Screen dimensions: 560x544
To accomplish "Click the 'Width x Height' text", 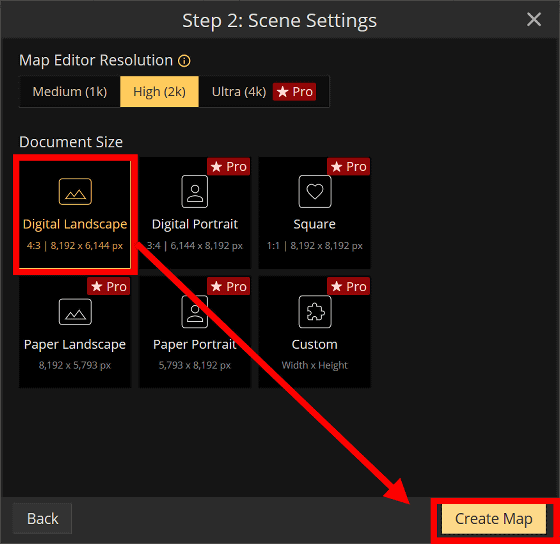I will click(315, 365).
